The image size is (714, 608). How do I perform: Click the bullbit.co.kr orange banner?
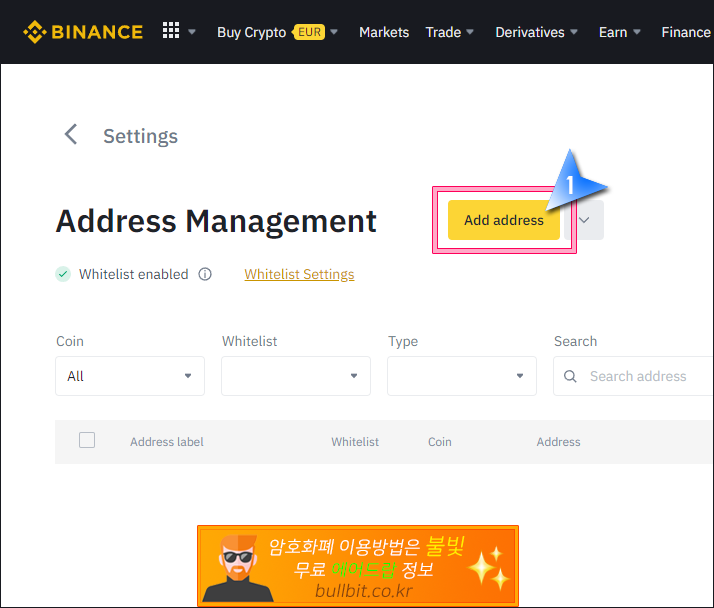[x=358, y=566]
